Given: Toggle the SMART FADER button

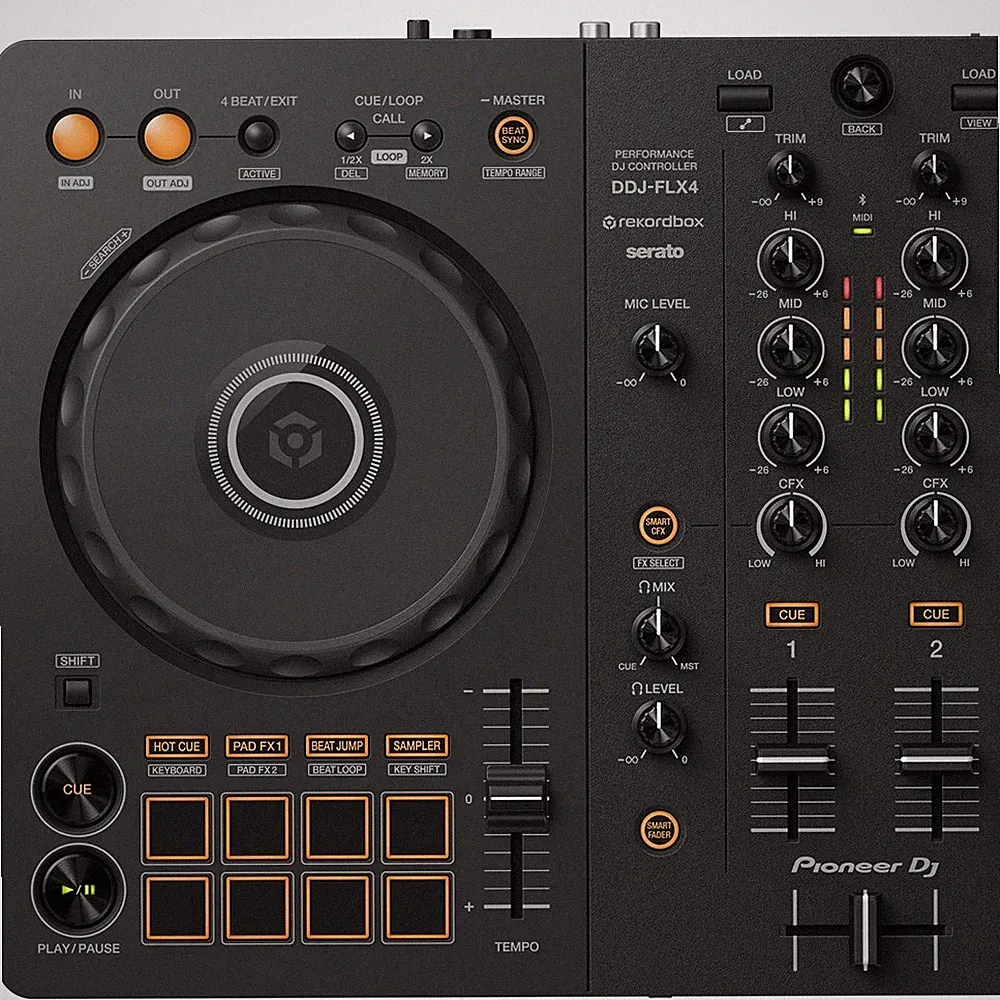Looking at the screenshot, I should point(659,830).
